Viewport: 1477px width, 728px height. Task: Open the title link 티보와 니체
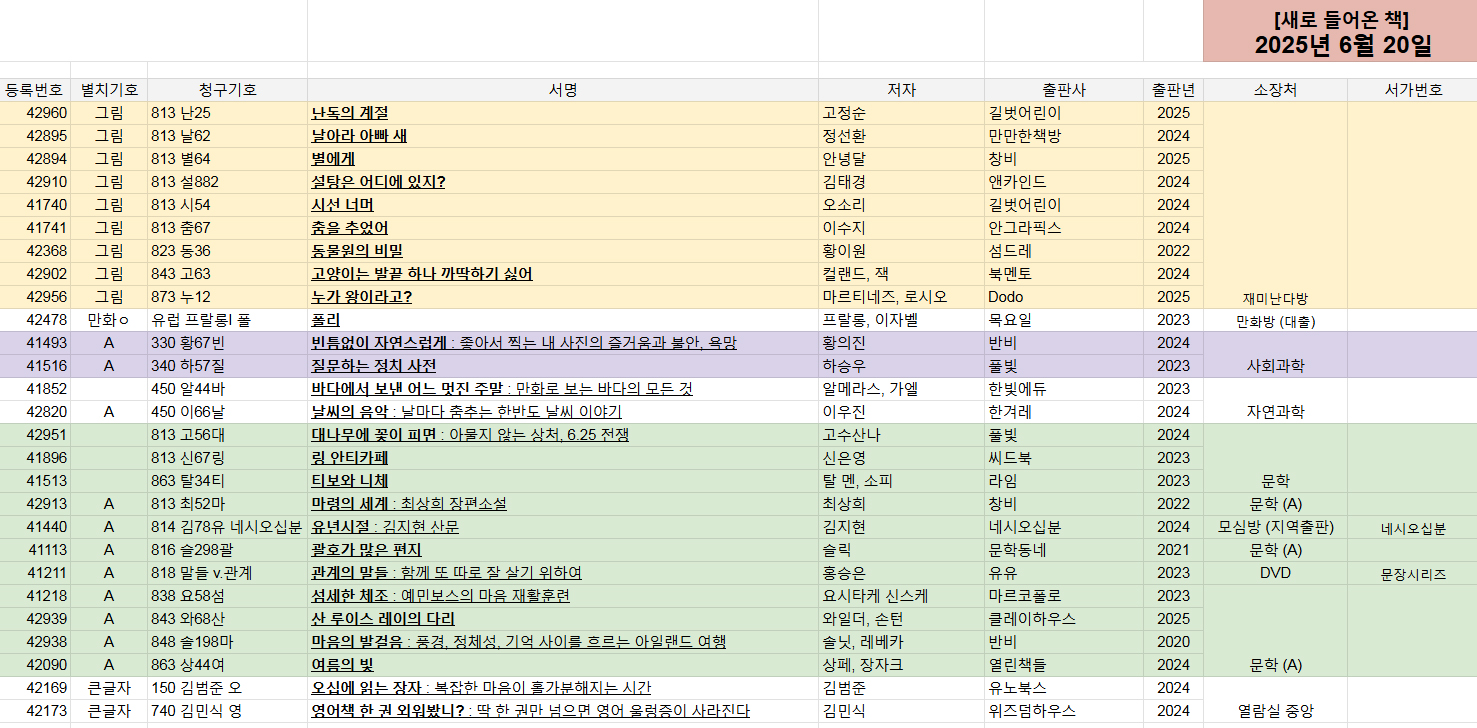point(349,481)
